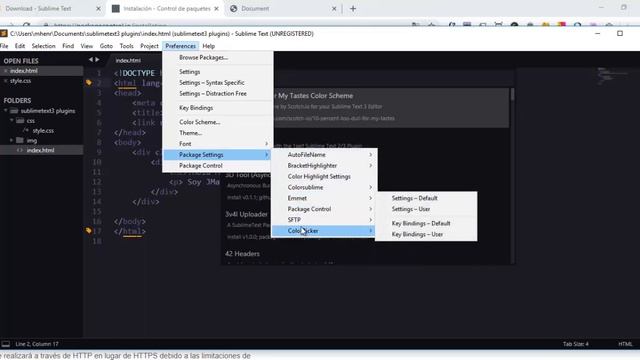
Task: Close the Instalación browser tab
Action: point(216,9)
